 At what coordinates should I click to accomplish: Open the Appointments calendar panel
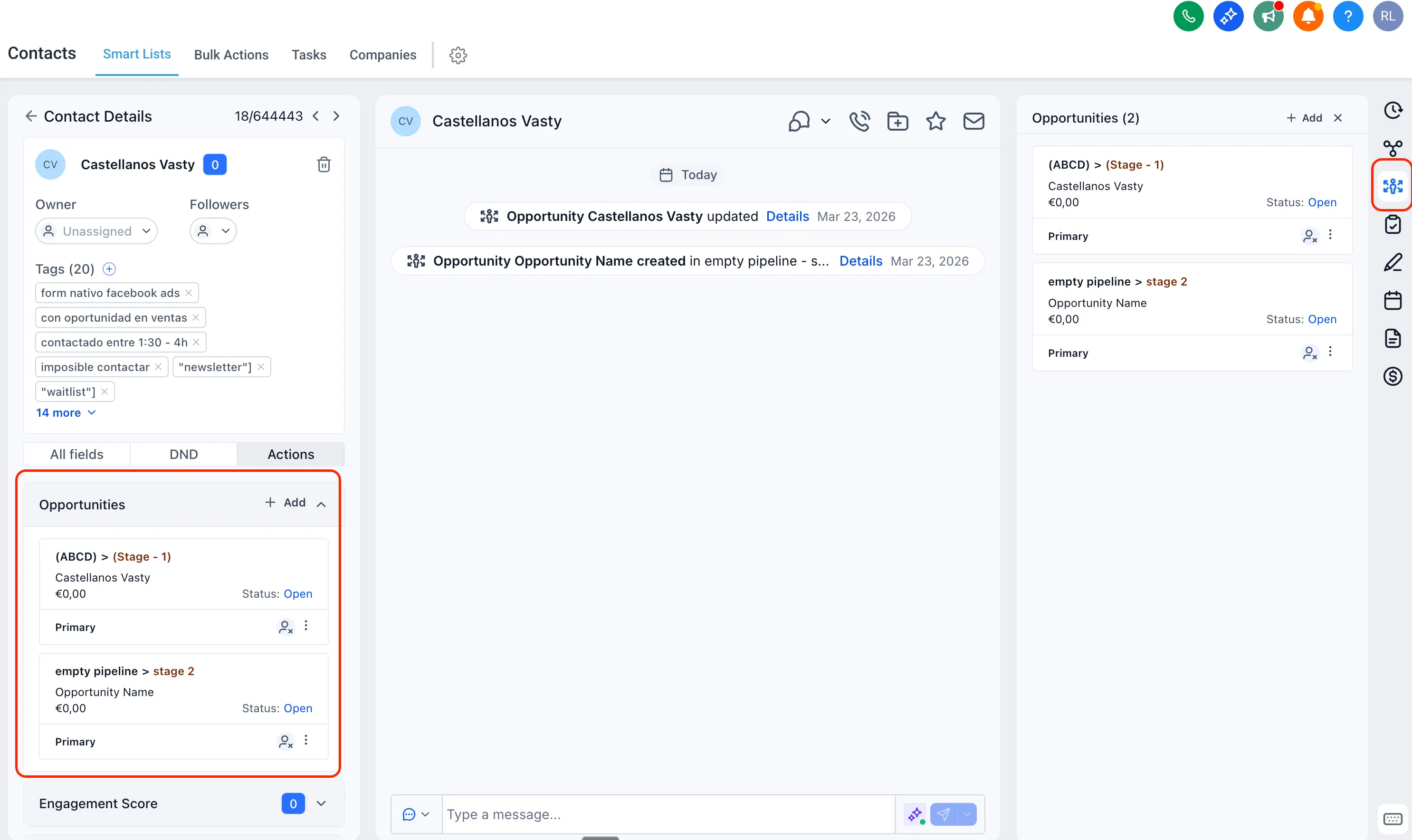(1393, 299)
